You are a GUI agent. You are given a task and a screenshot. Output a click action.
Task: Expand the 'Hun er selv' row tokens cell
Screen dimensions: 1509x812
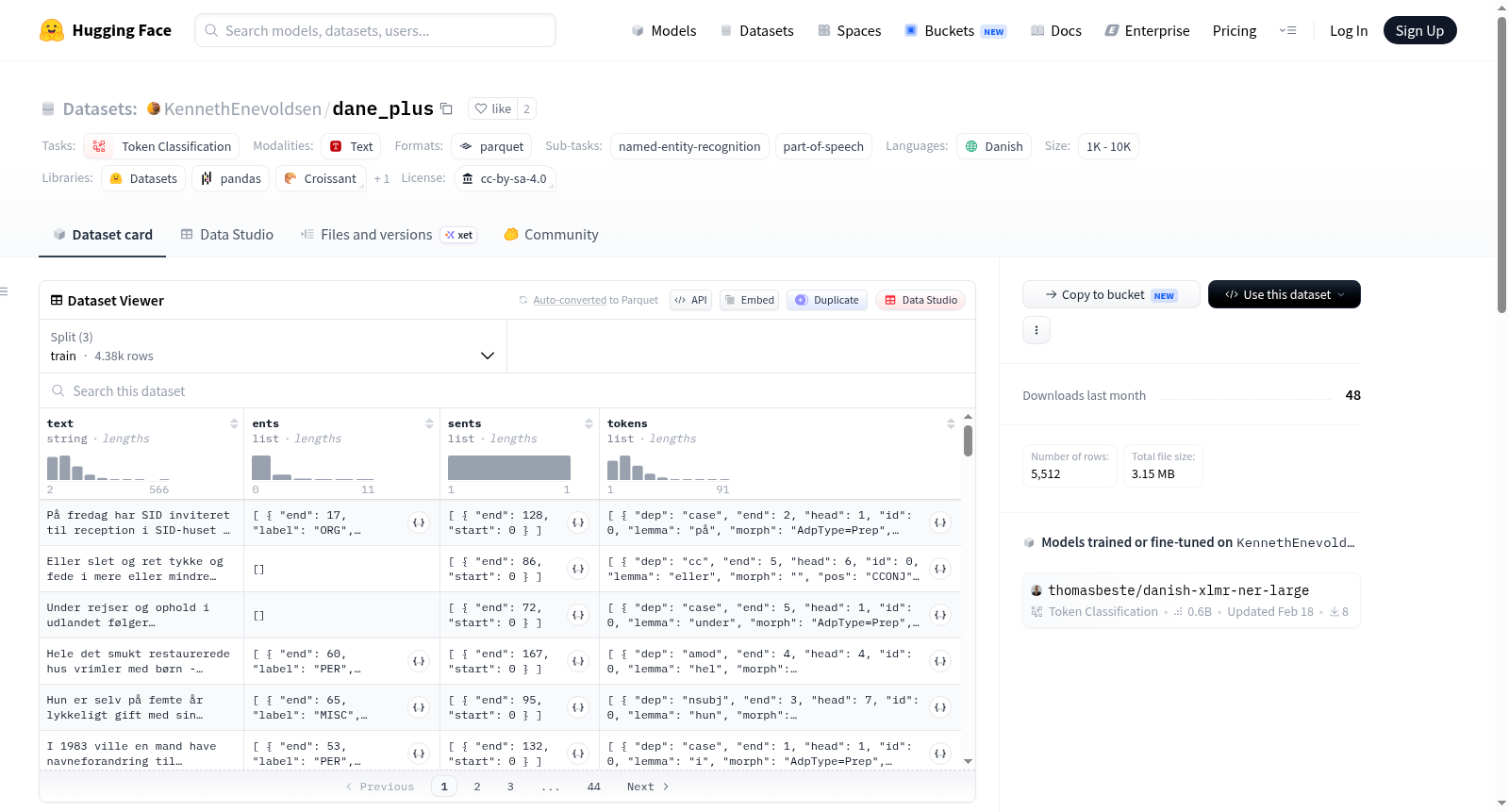(940, 707)
